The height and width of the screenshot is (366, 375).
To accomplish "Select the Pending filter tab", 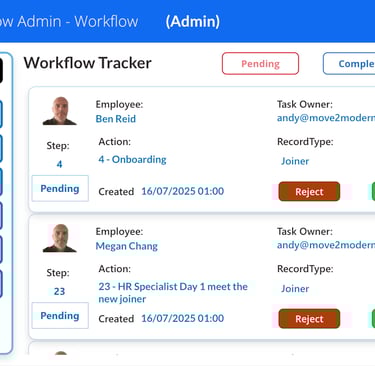I will click(260, 63).
